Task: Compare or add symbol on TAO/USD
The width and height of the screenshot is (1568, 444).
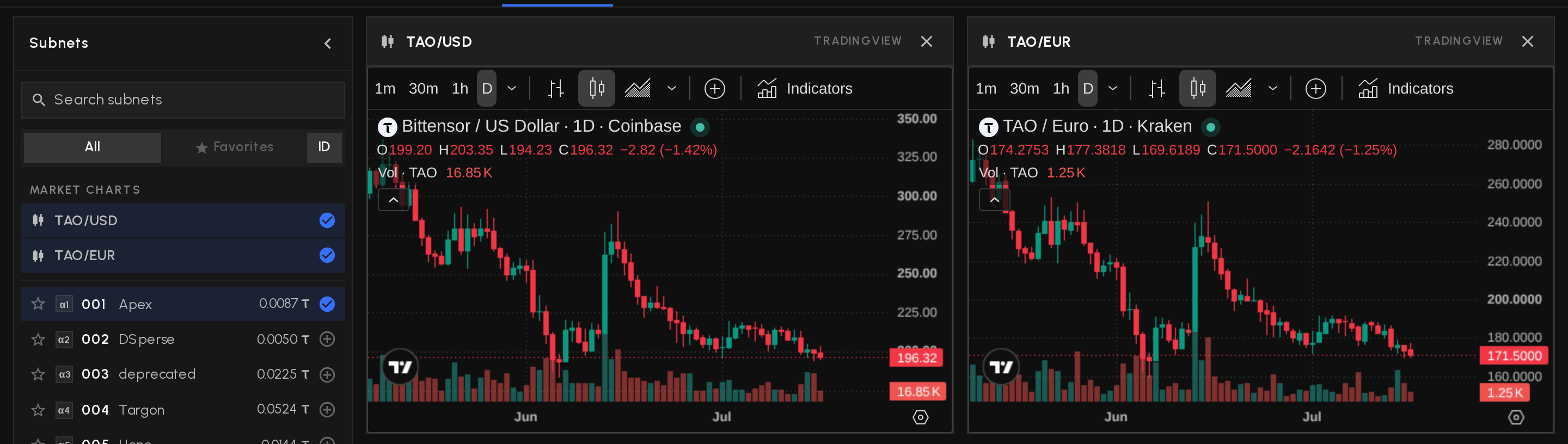Action: coord(715,89)
